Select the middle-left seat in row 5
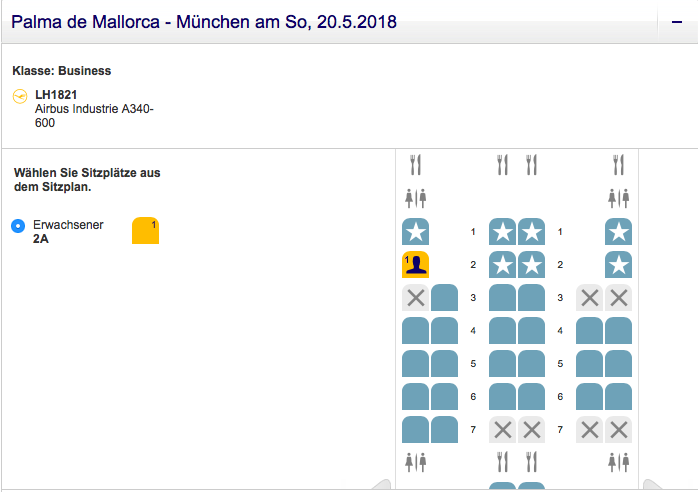The image size is (698, 492). [502, 364]
